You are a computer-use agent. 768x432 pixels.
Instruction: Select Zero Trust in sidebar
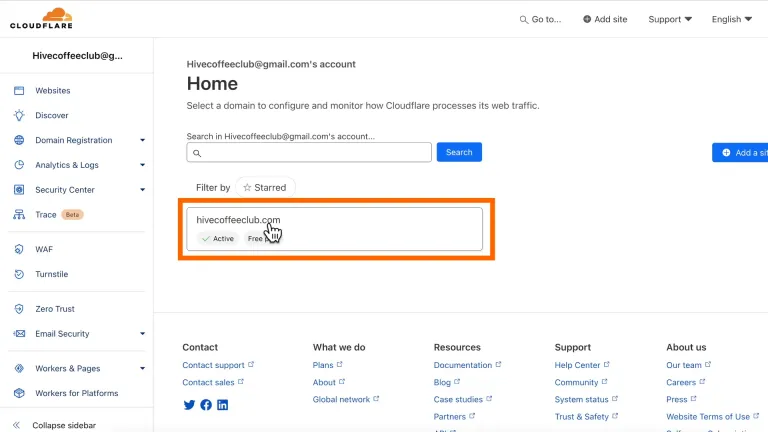[55, 309]
